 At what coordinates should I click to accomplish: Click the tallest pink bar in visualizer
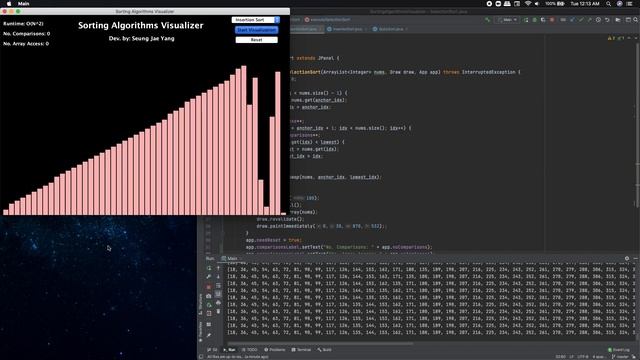coord(244,140)
